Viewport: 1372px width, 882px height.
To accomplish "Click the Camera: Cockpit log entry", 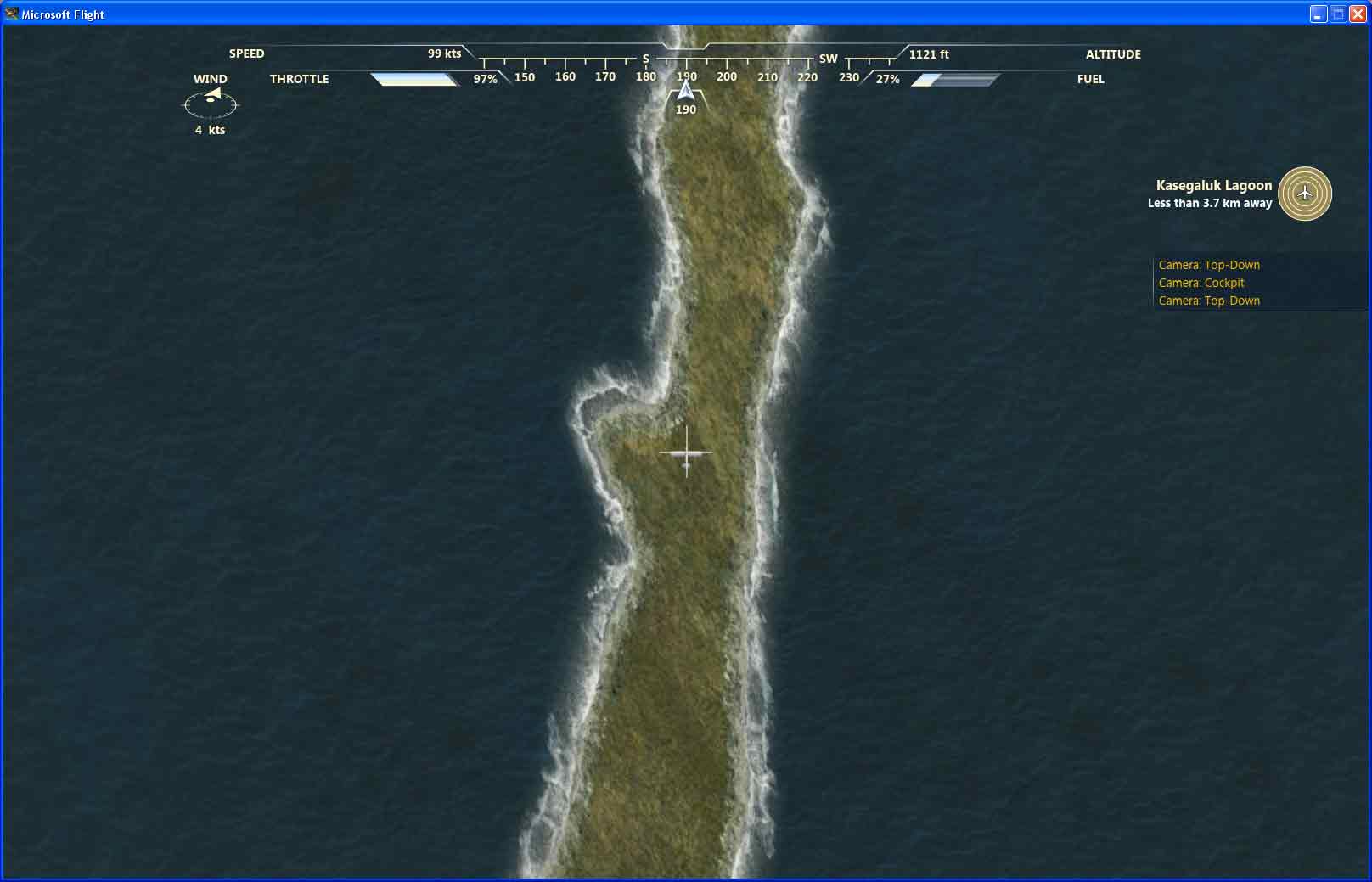I will [1201, 283].
